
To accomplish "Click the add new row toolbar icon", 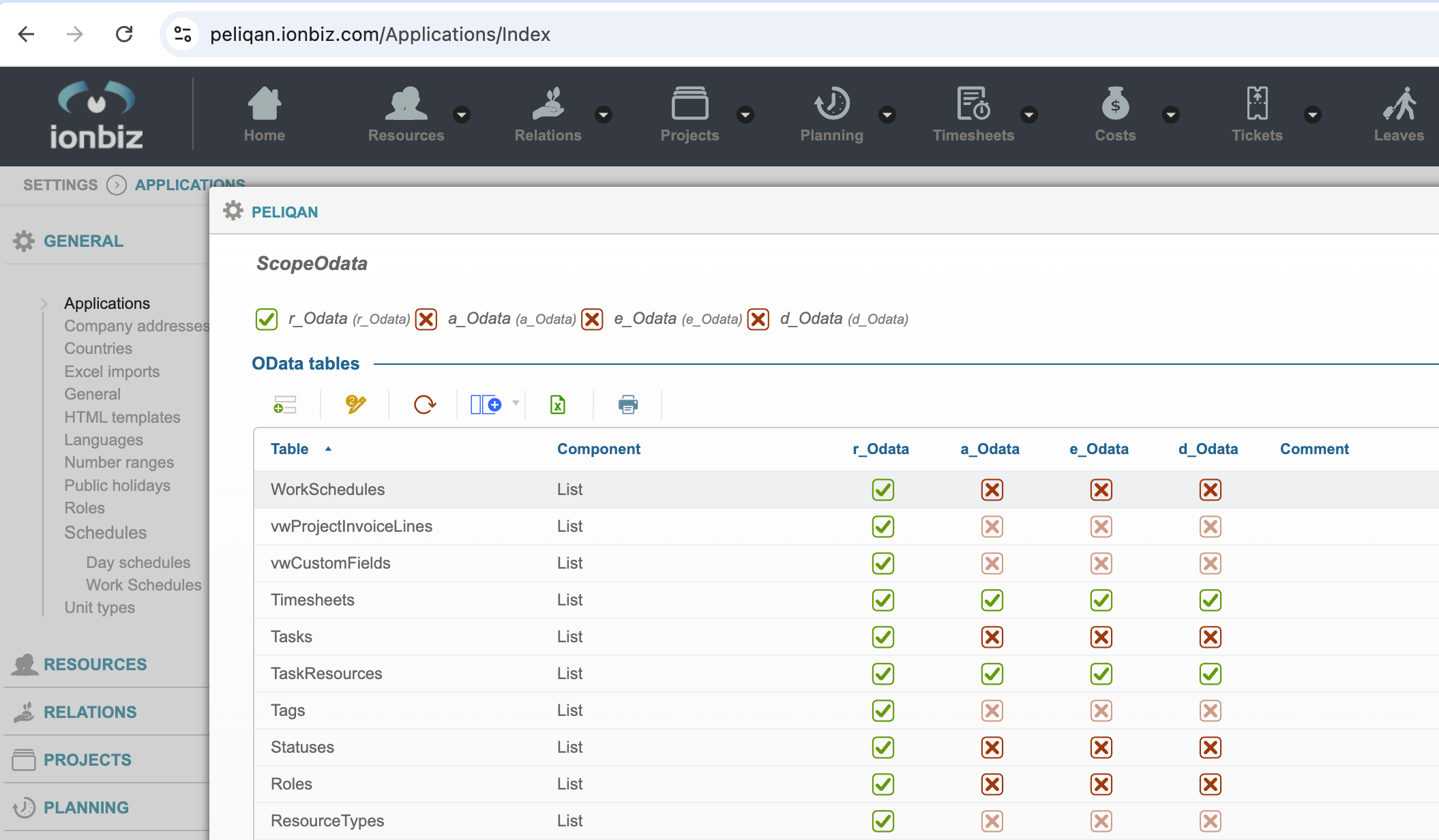I will tap(285, 405).
